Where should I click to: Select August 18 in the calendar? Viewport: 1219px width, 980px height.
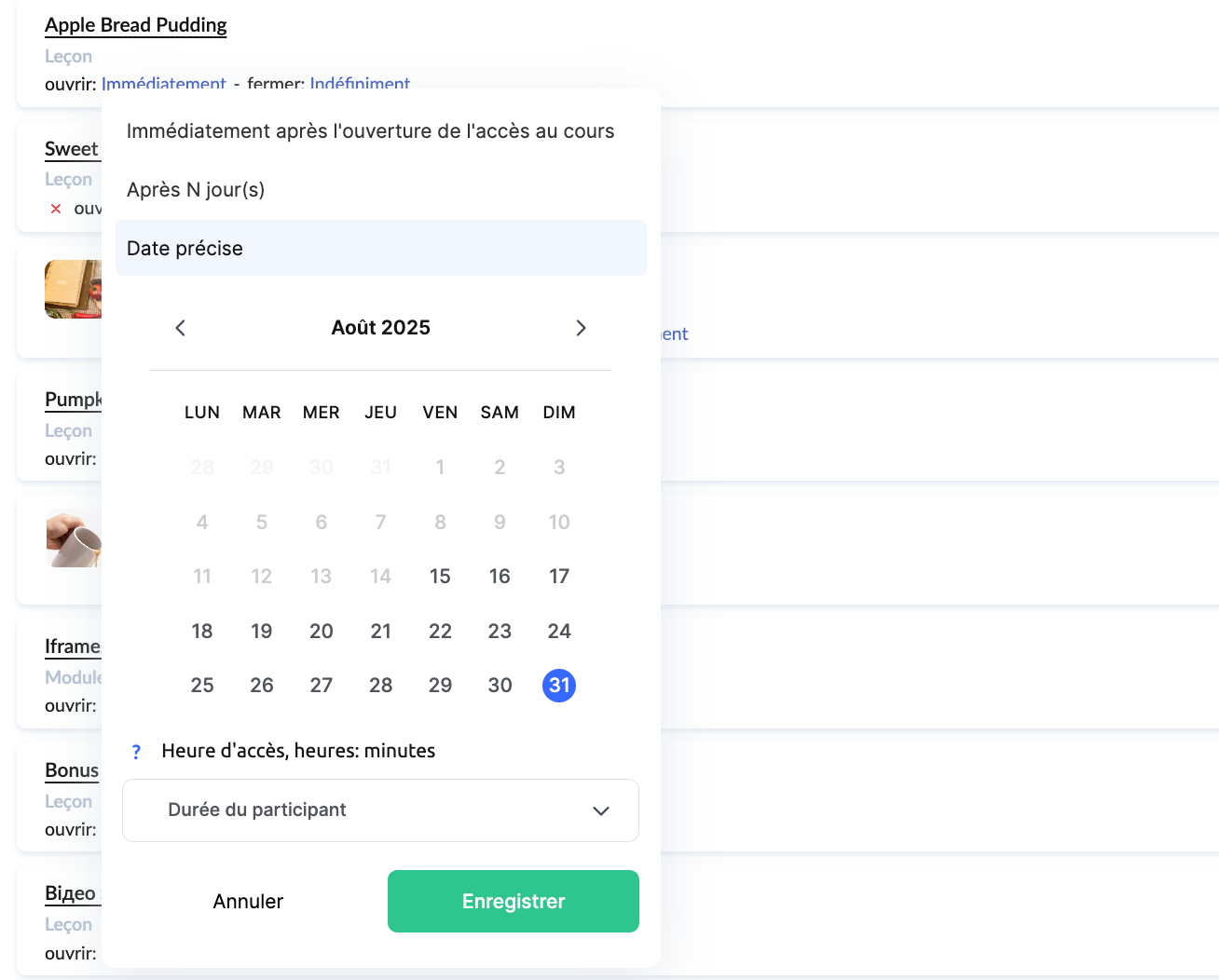click(x=202, y=632)
